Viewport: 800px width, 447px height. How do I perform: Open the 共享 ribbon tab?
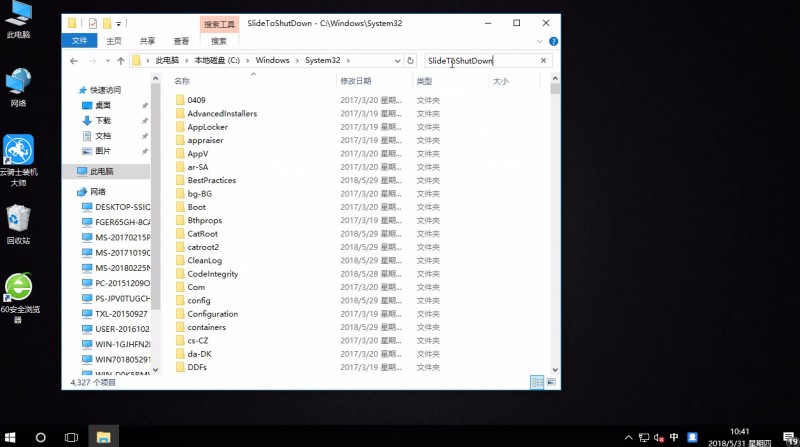[147, 41]
